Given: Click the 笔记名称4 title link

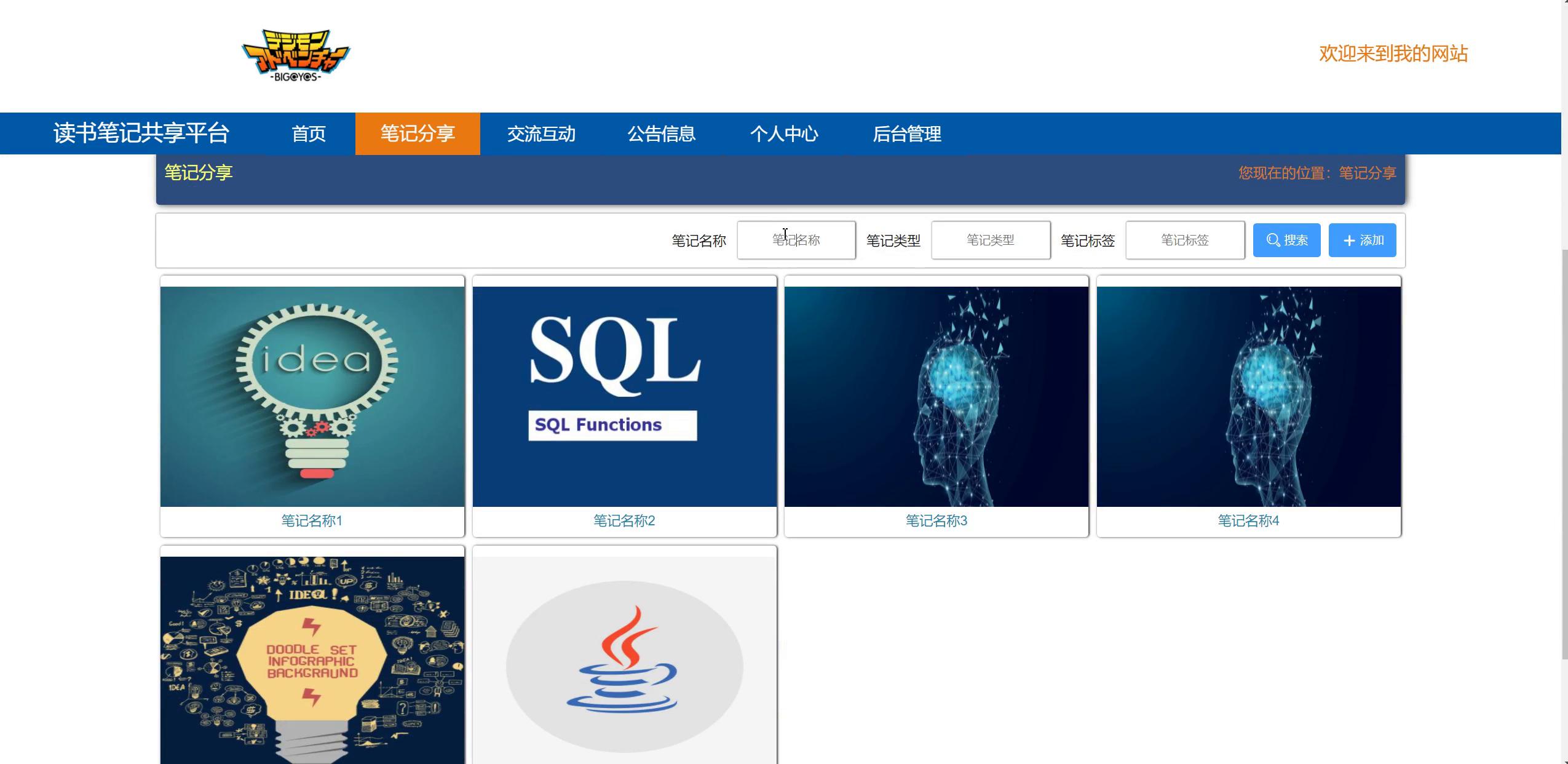Looking at the screenshot, I should pyautogui.click(x=1248, y=521).
